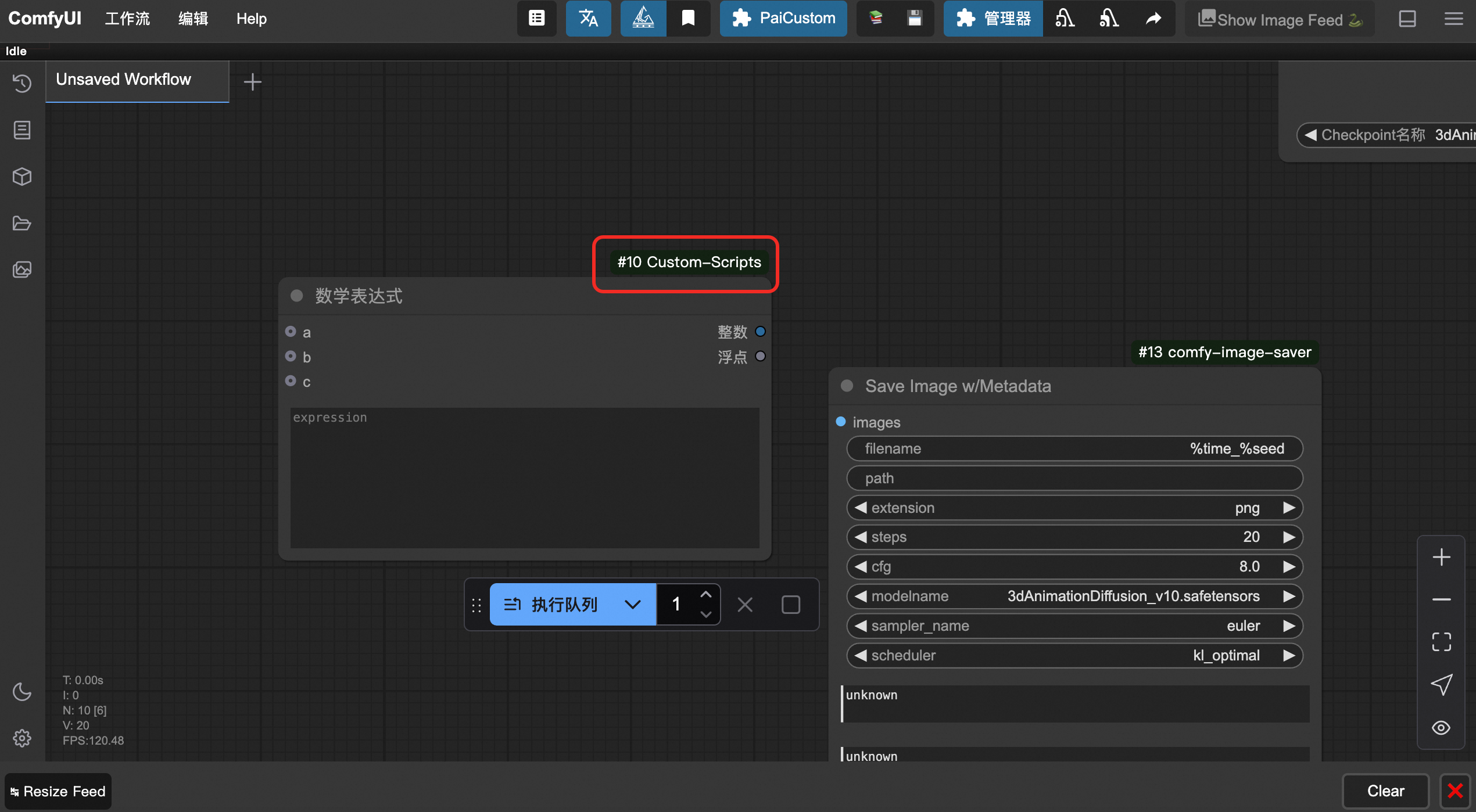The height and width of the screenshot is (812, 1476).
Task: Increase the queue batch count stepper
Action: tap(705, 595)
